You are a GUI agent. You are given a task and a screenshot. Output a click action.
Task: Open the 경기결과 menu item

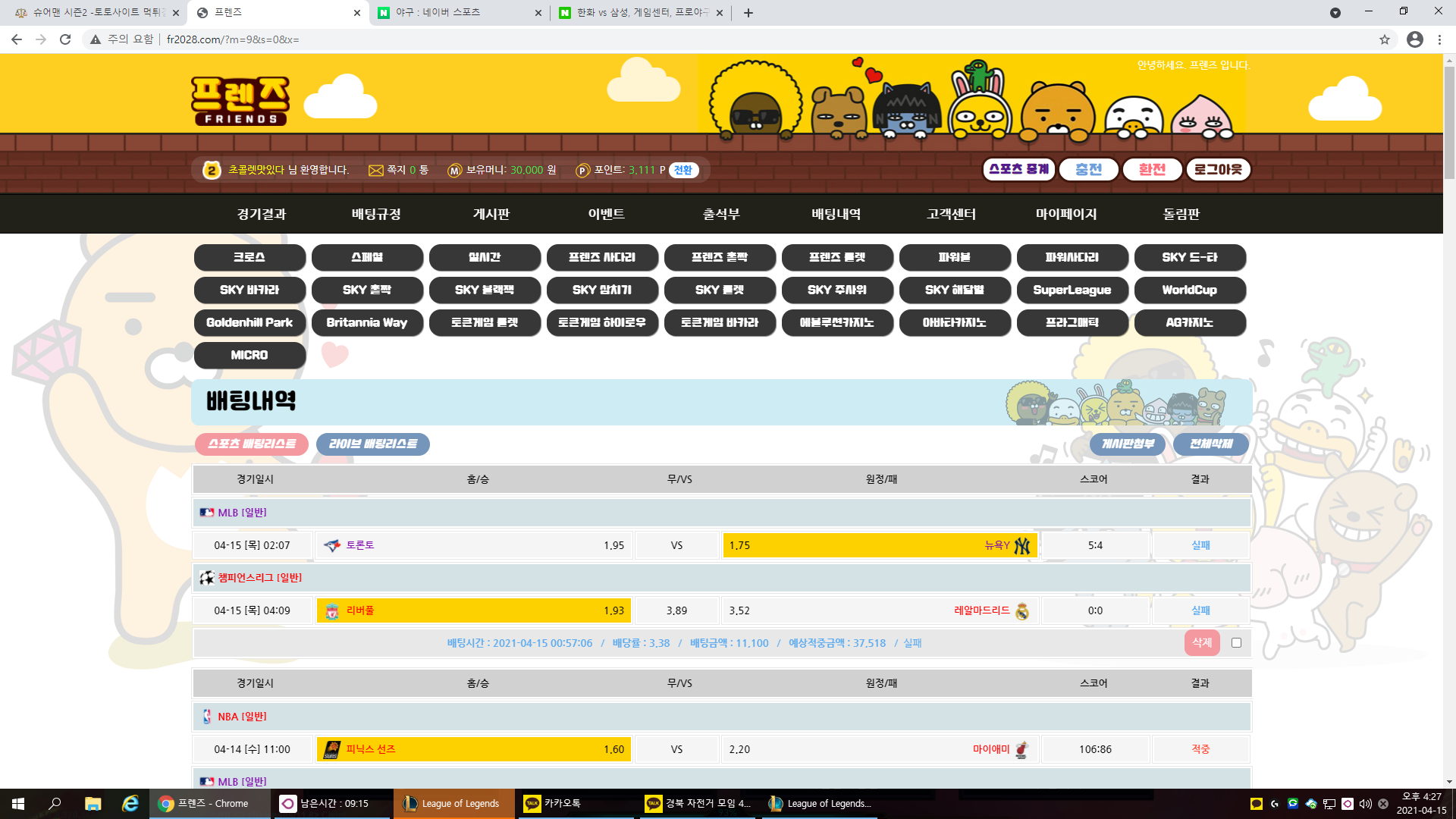tap(261, 215)
